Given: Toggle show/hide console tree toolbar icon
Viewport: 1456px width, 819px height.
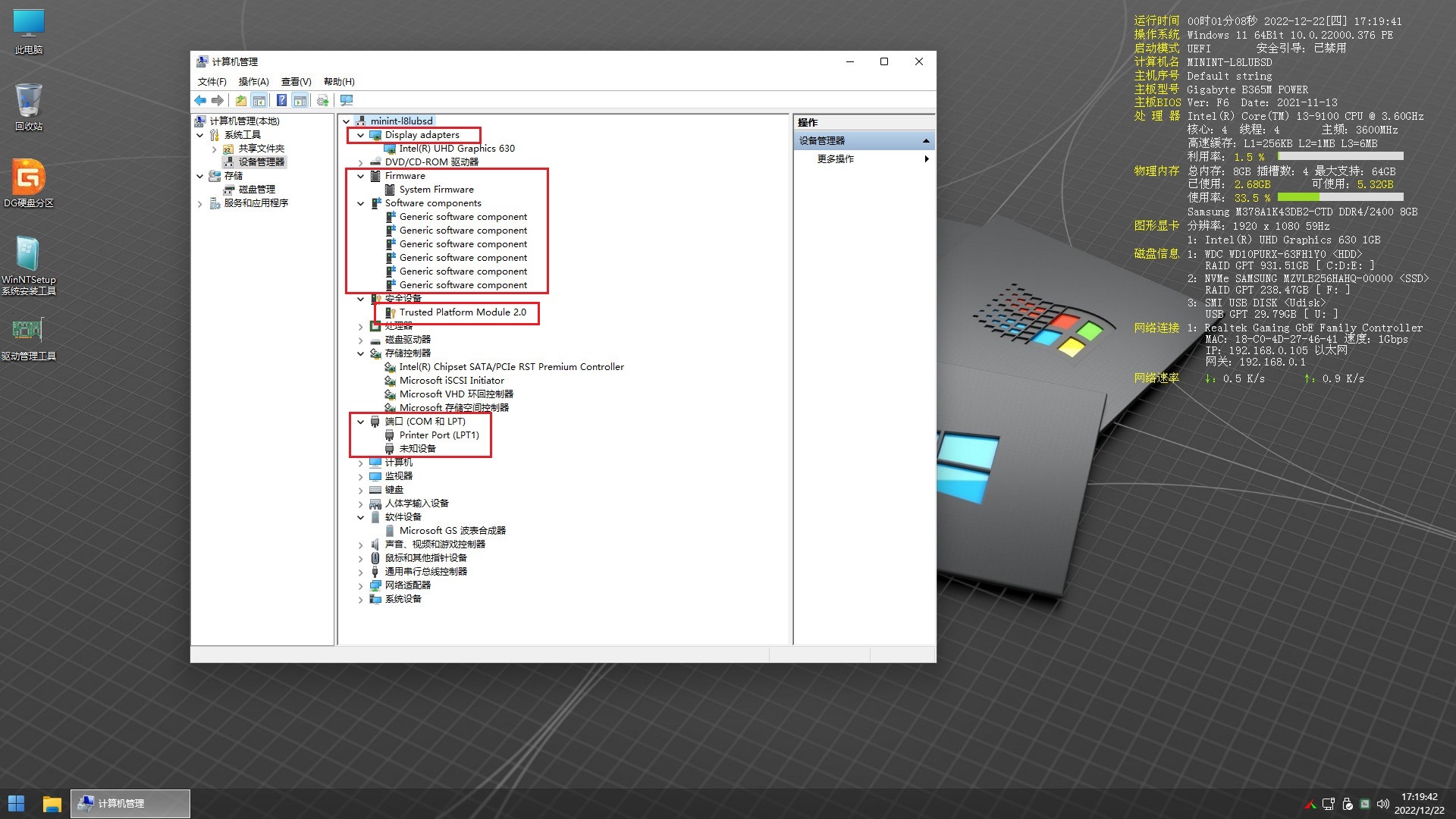Looking at the screenshot, I should click(259, 100).
